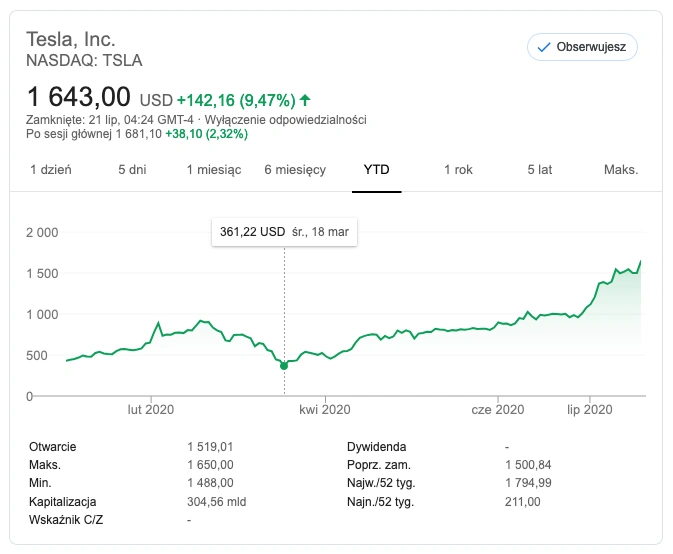
Task: Show the 6 miesięcy chart range
Action: [x=295, y=170]
